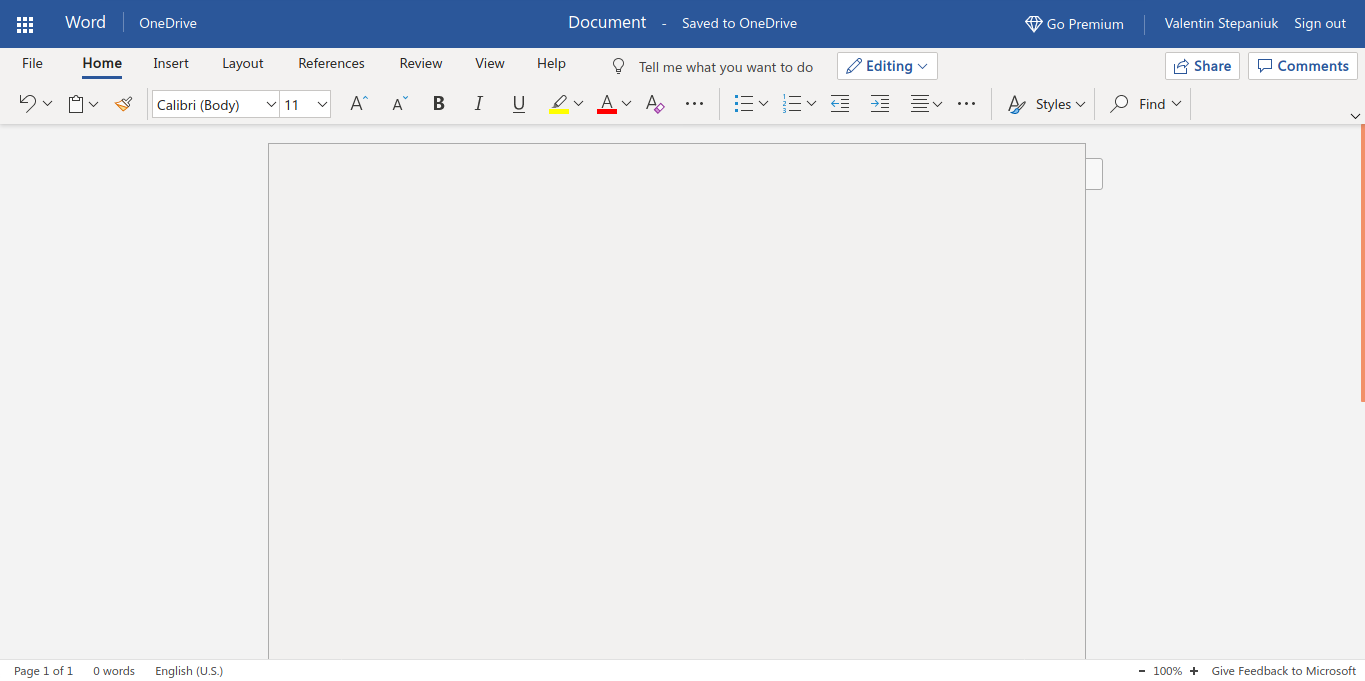1365x681 pixels.
Task: Click the Decrease Indent icon
Action: [x=840, y=104]
